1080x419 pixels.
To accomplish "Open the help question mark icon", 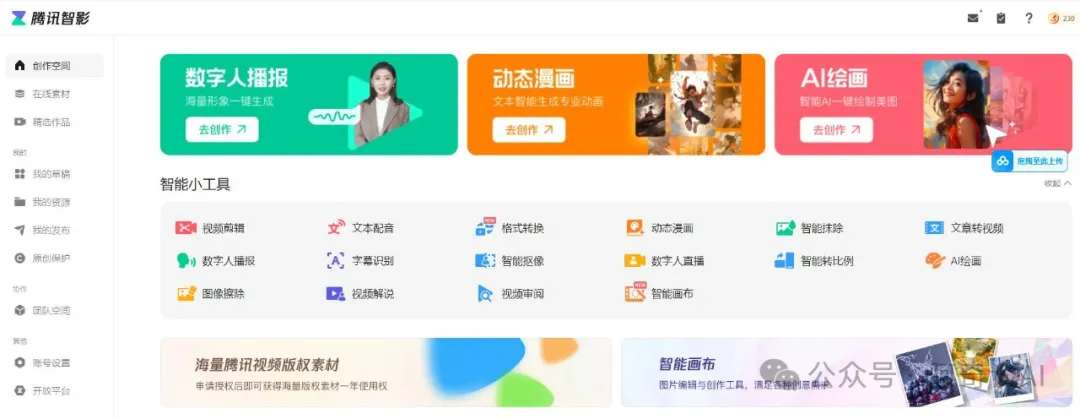I will point(1029,19).
